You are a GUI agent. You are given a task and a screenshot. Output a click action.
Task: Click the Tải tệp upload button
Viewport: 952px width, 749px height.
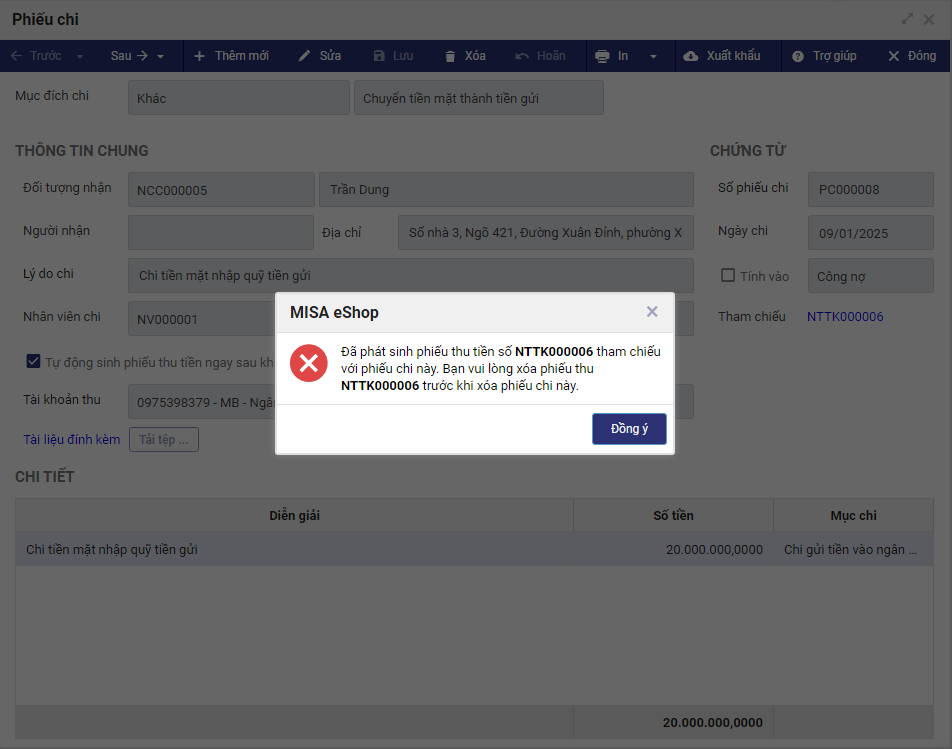point(163,439)
